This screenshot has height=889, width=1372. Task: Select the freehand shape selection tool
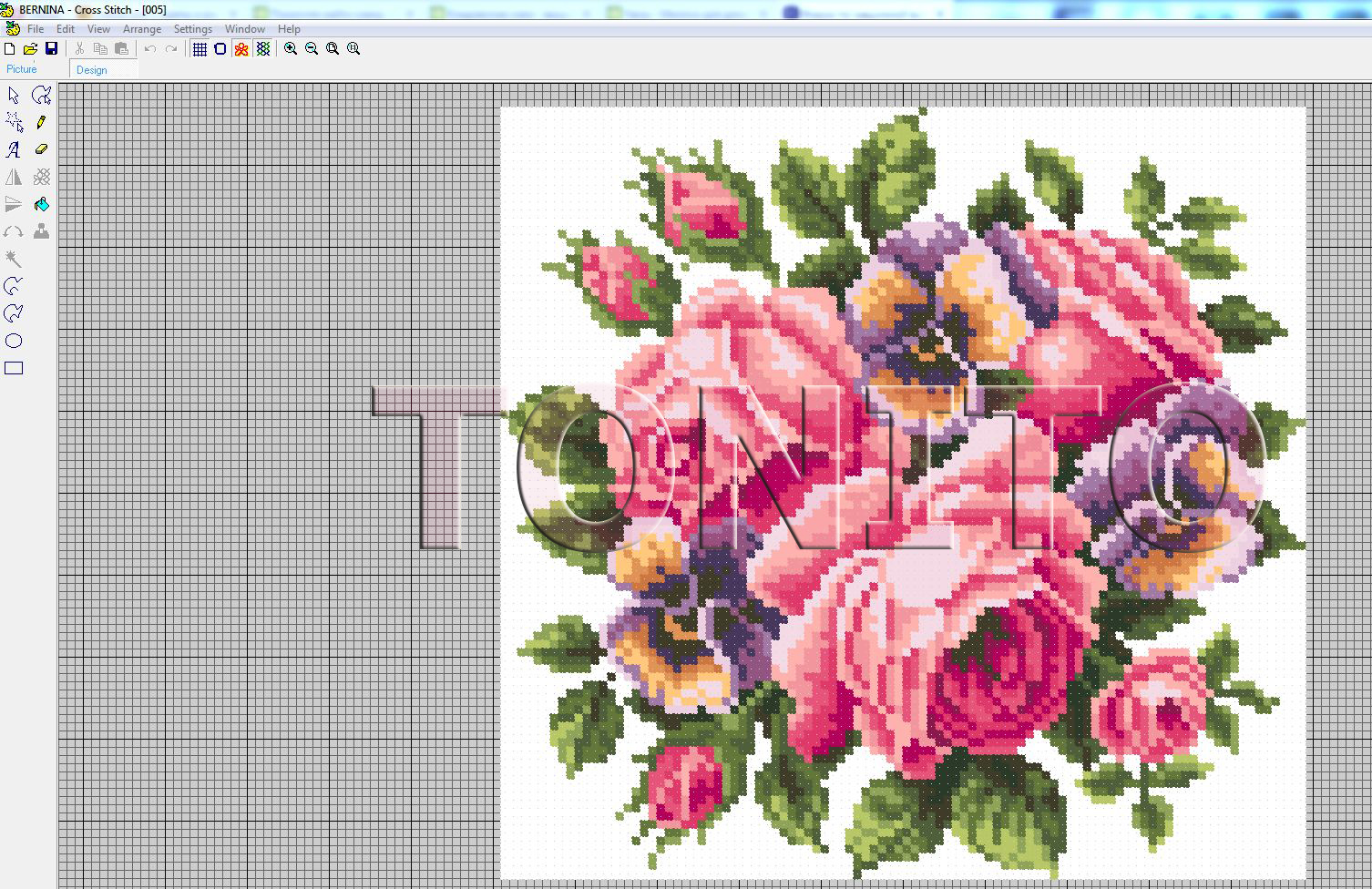tap(41, 95)
